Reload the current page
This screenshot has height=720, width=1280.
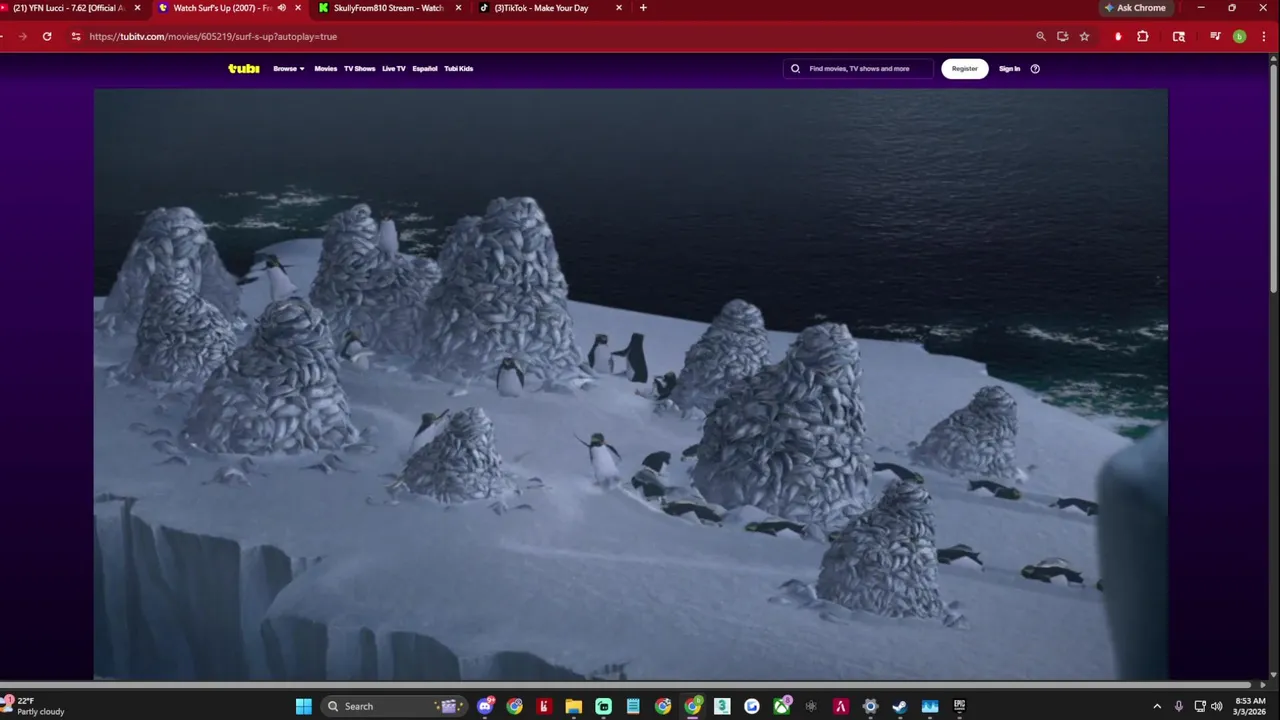click(47, 36)
